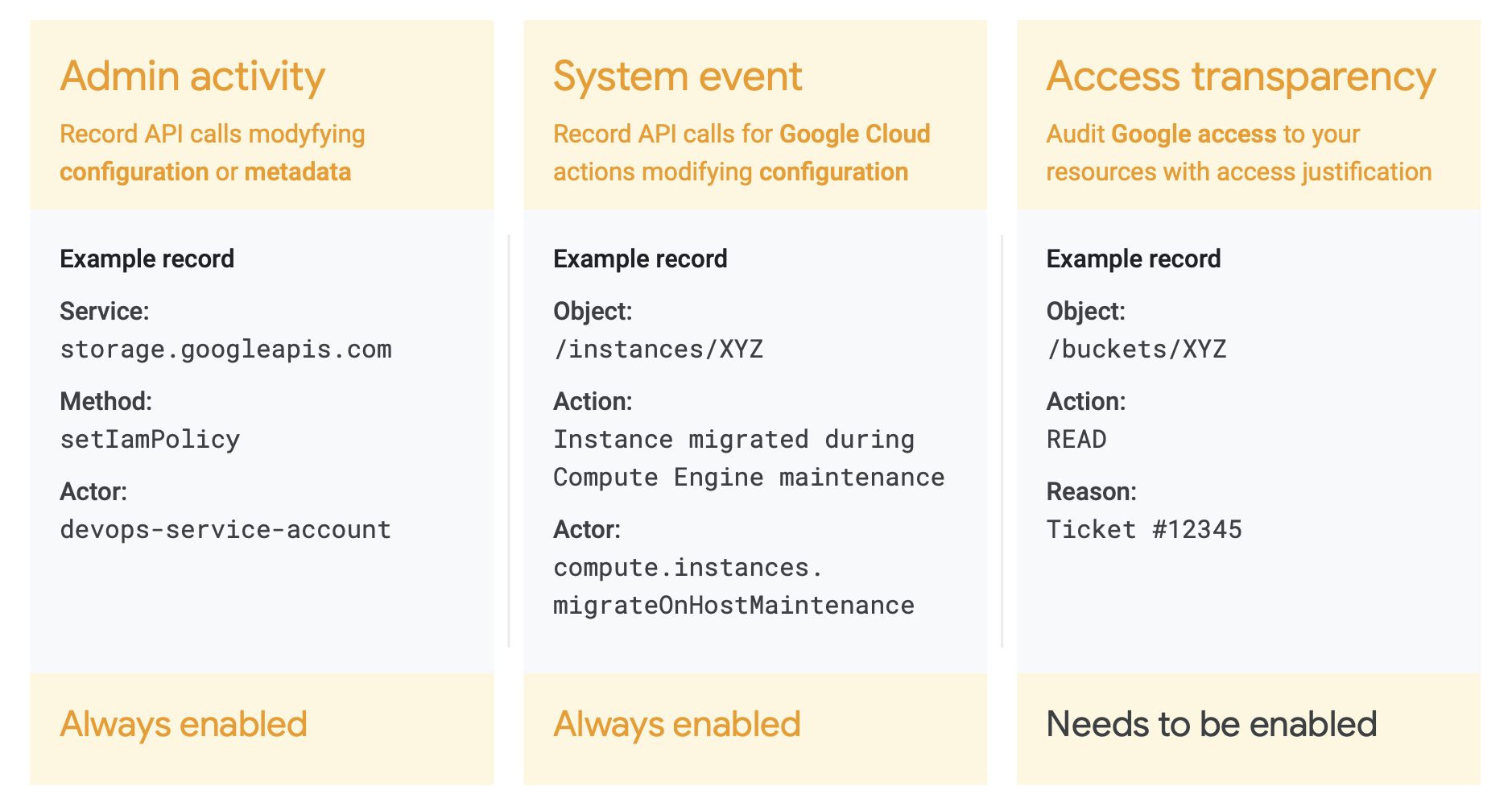Screen dimensions: 1512x807
Task: Select the READ action value
Action: click(x=1076, y=440)
